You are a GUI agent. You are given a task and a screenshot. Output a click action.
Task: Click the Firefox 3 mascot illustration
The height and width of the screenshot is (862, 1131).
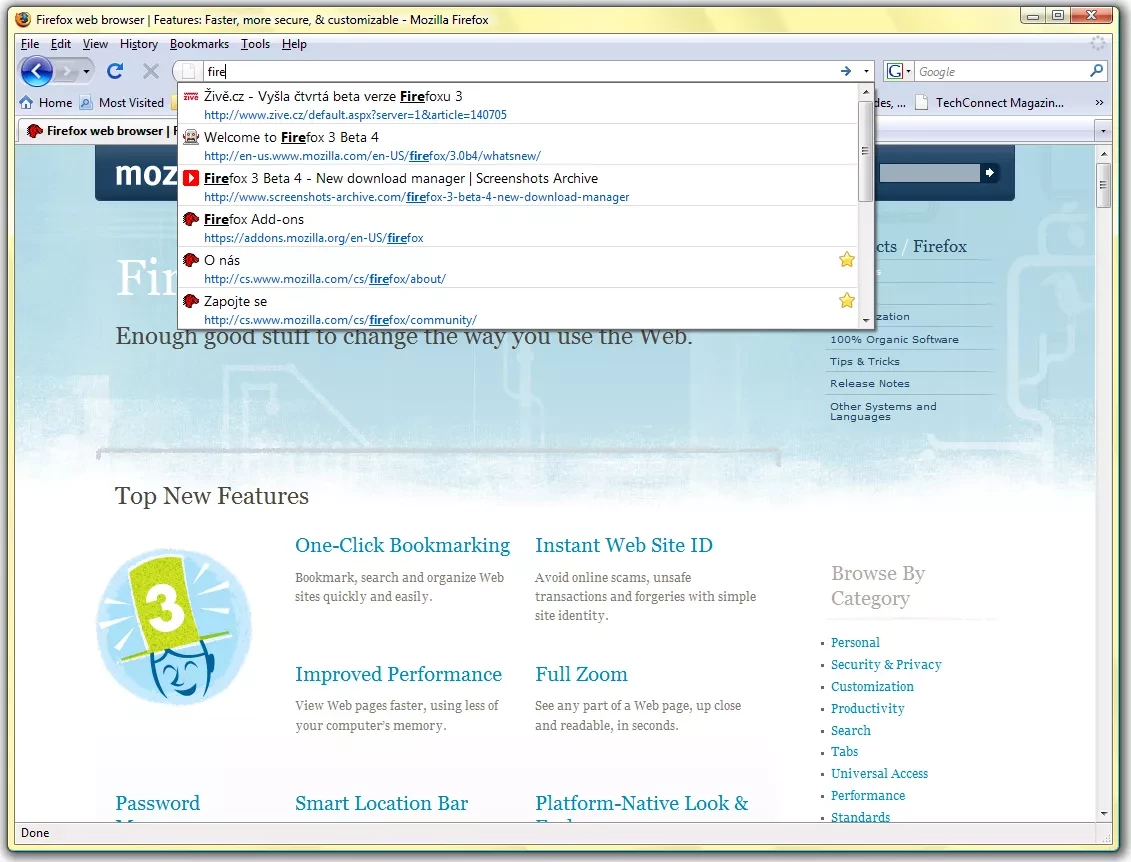pyautogui.click(x=174, y=626)
